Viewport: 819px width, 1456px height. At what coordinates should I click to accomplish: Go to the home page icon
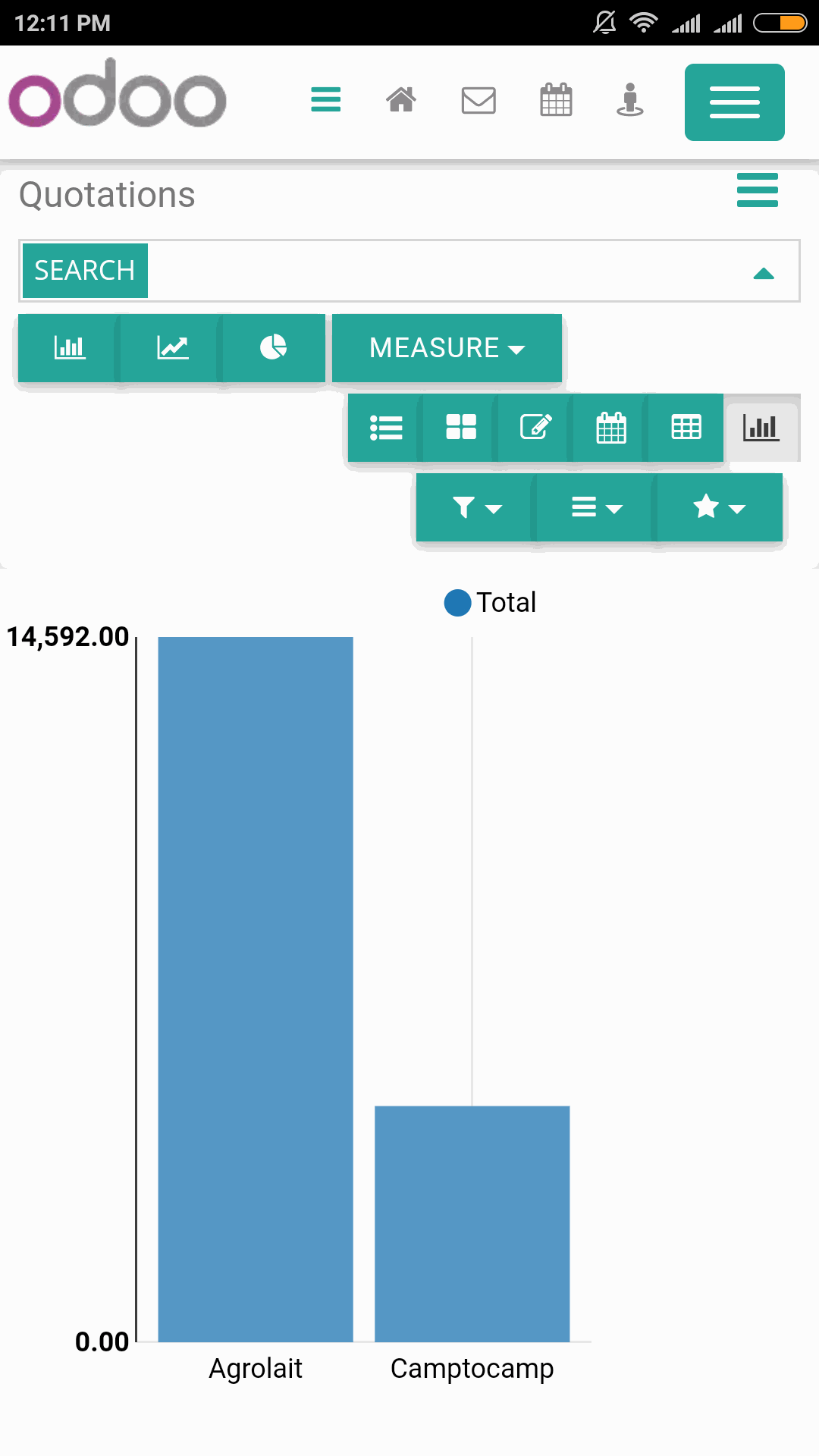click(401, 99)
